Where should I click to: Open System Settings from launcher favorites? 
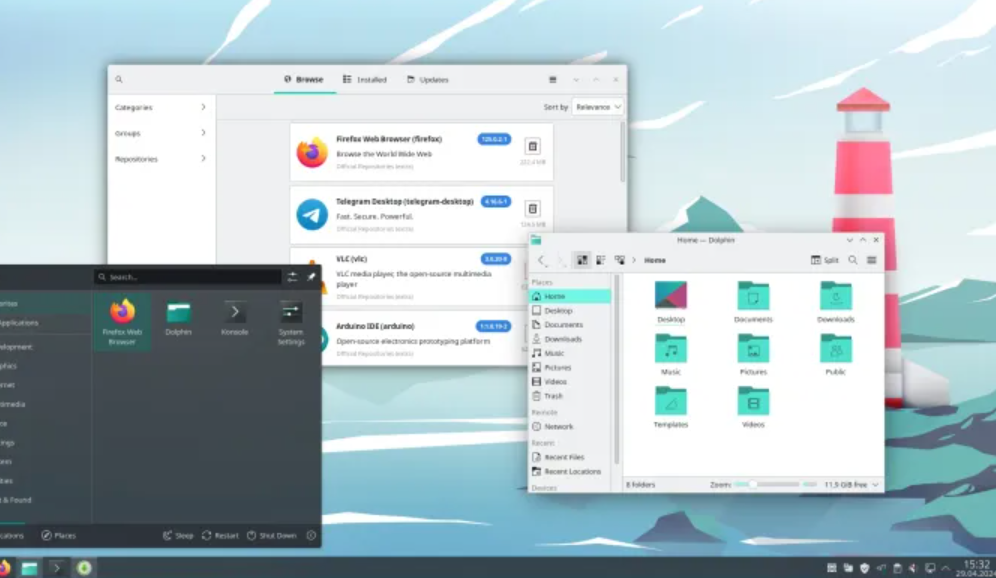click(291, 317)
